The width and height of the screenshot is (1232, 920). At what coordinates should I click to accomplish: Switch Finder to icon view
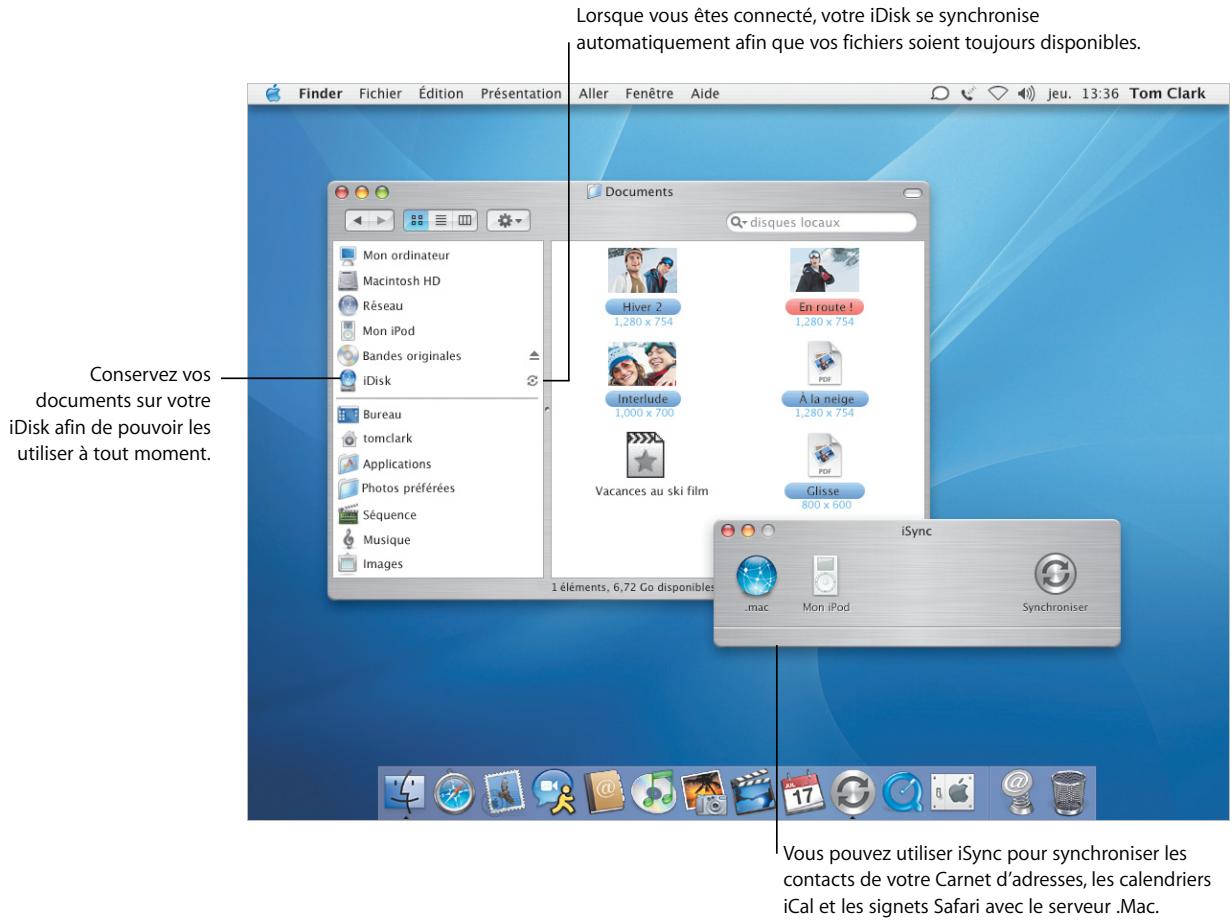[x=417, y=220]
